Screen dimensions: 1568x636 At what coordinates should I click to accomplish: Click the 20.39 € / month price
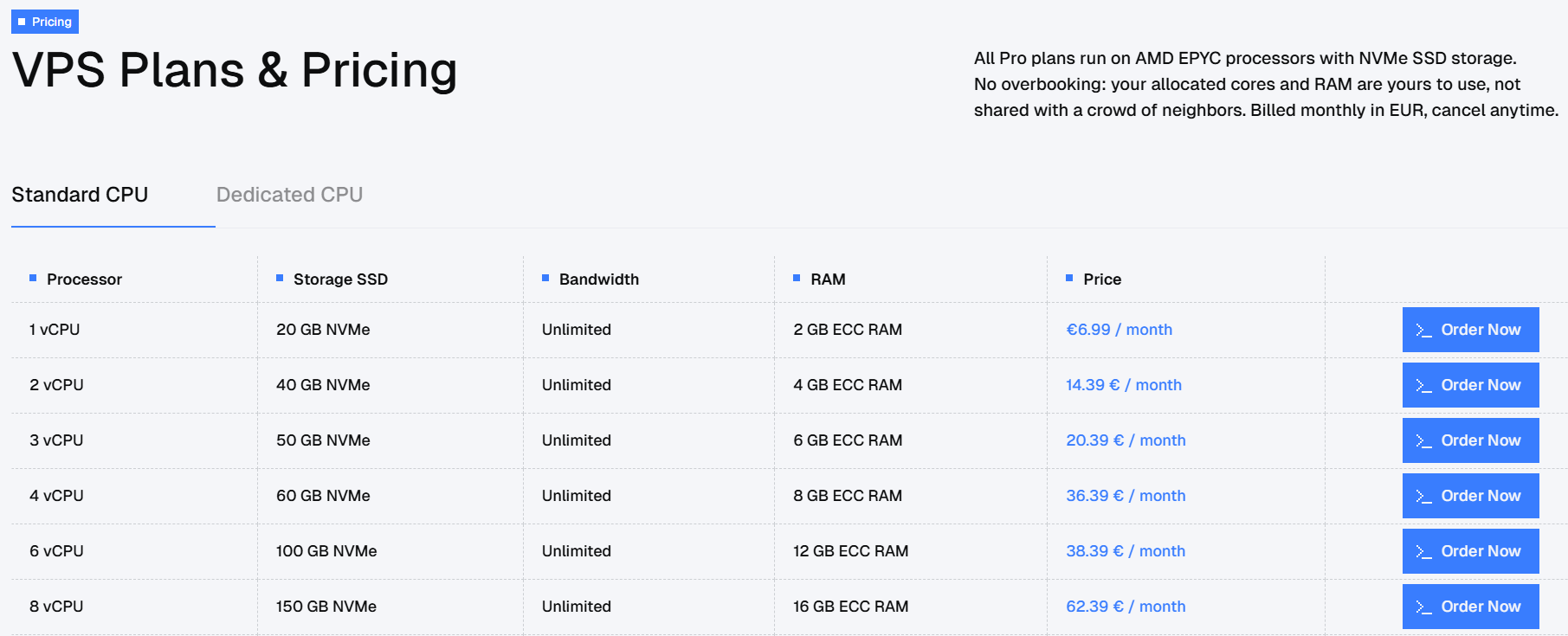(1126, 440)
